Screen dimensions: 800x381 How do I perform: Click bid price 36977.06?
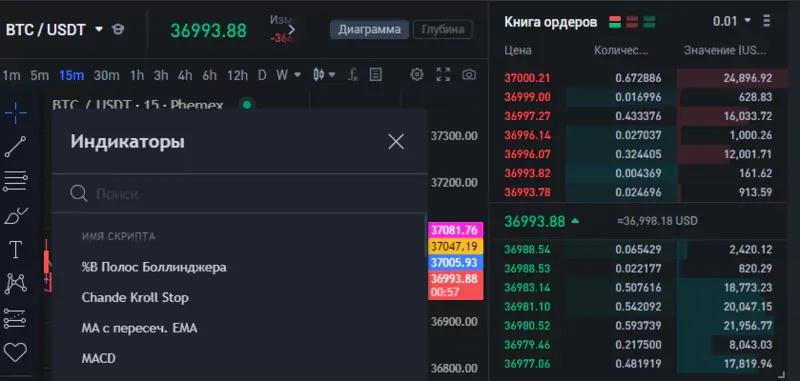pyautogui.click(x=528, y=364)
